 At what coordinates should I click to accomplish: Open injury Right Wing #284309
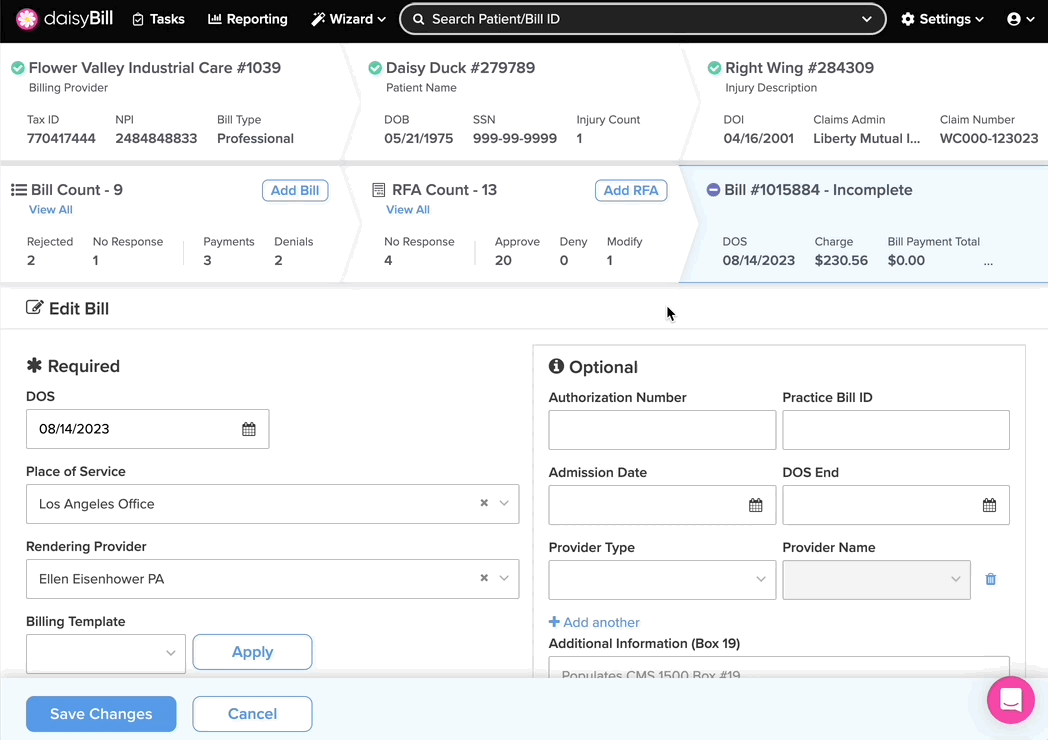[x=799, y=68]
